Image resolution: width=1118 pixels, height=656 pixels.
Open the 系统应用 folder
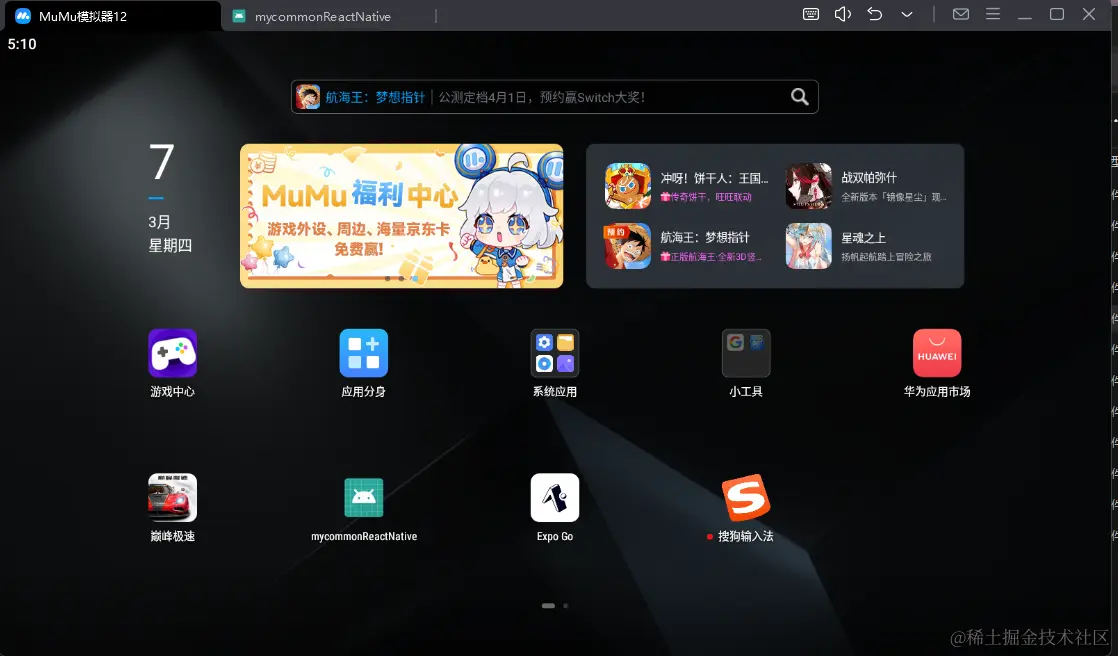[555, 353]
